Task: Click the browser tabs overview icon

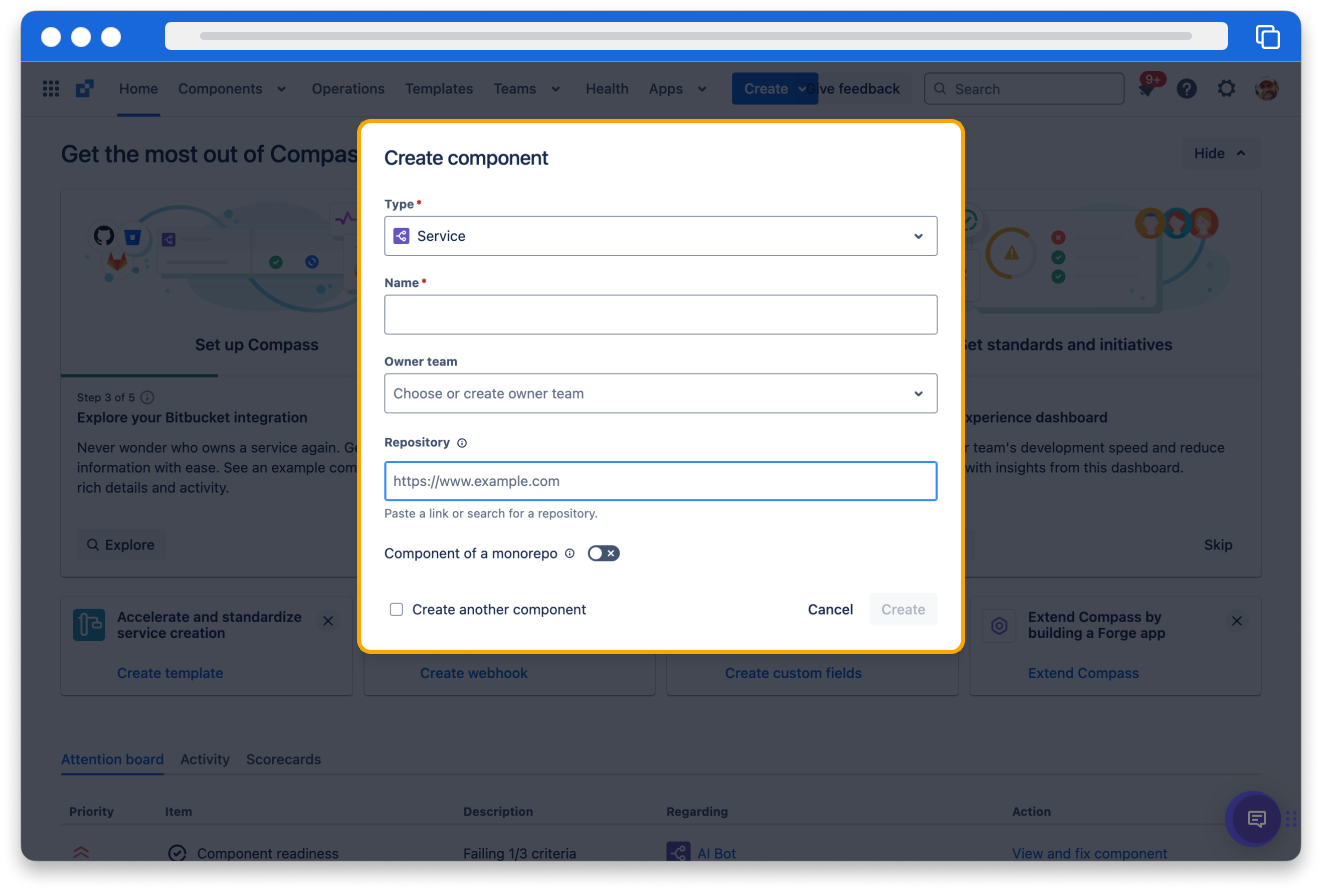Action: [x=1268, y=37]
